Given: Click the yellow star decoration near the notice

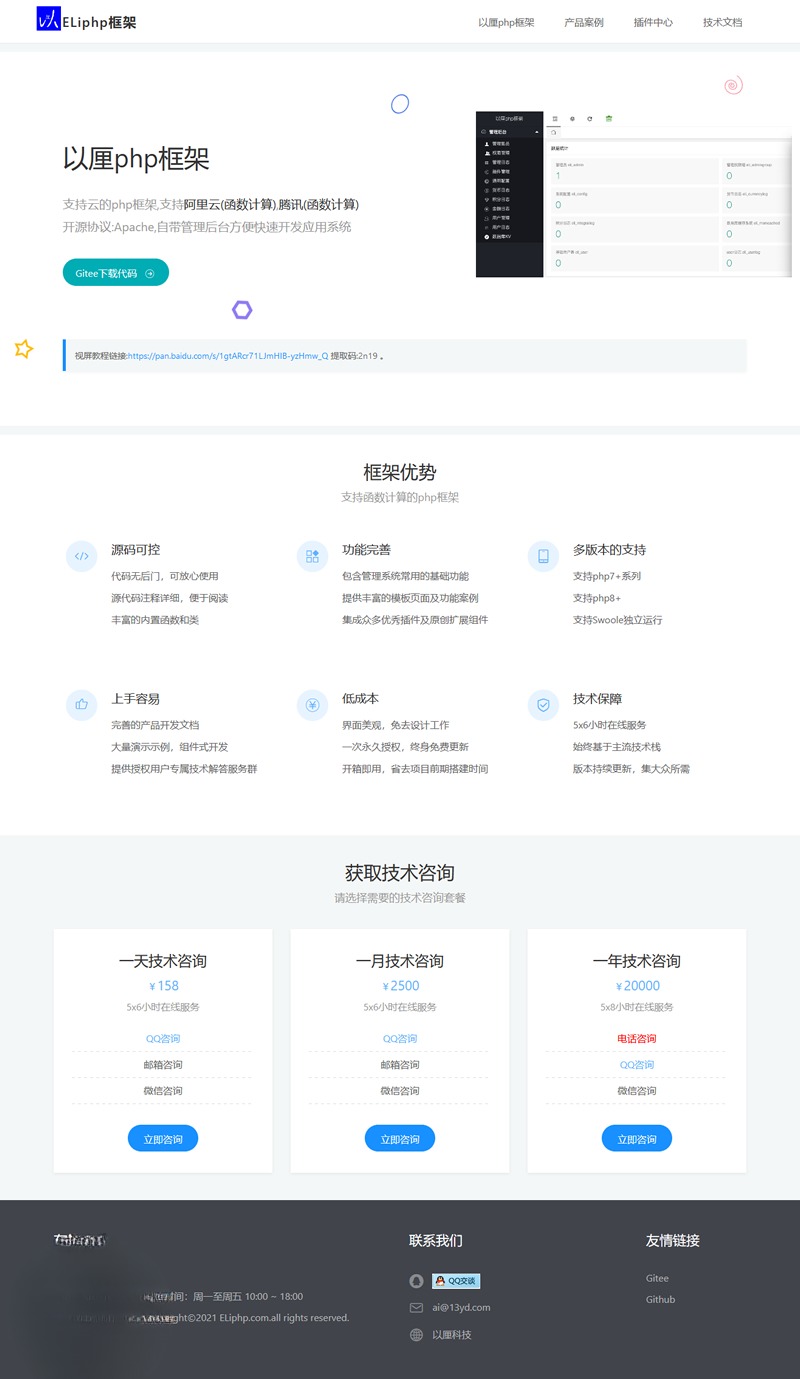Looking at the screenshot, I should pos(23,349).
